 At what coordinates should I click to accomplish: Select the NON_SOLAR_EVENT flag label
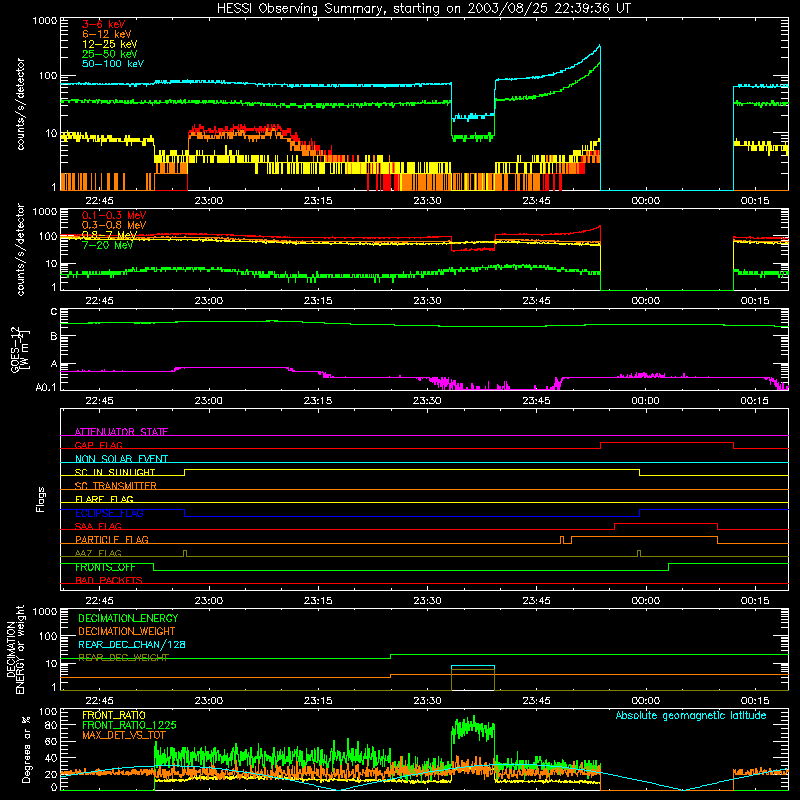pyautogui.click(x=121, y=459)
